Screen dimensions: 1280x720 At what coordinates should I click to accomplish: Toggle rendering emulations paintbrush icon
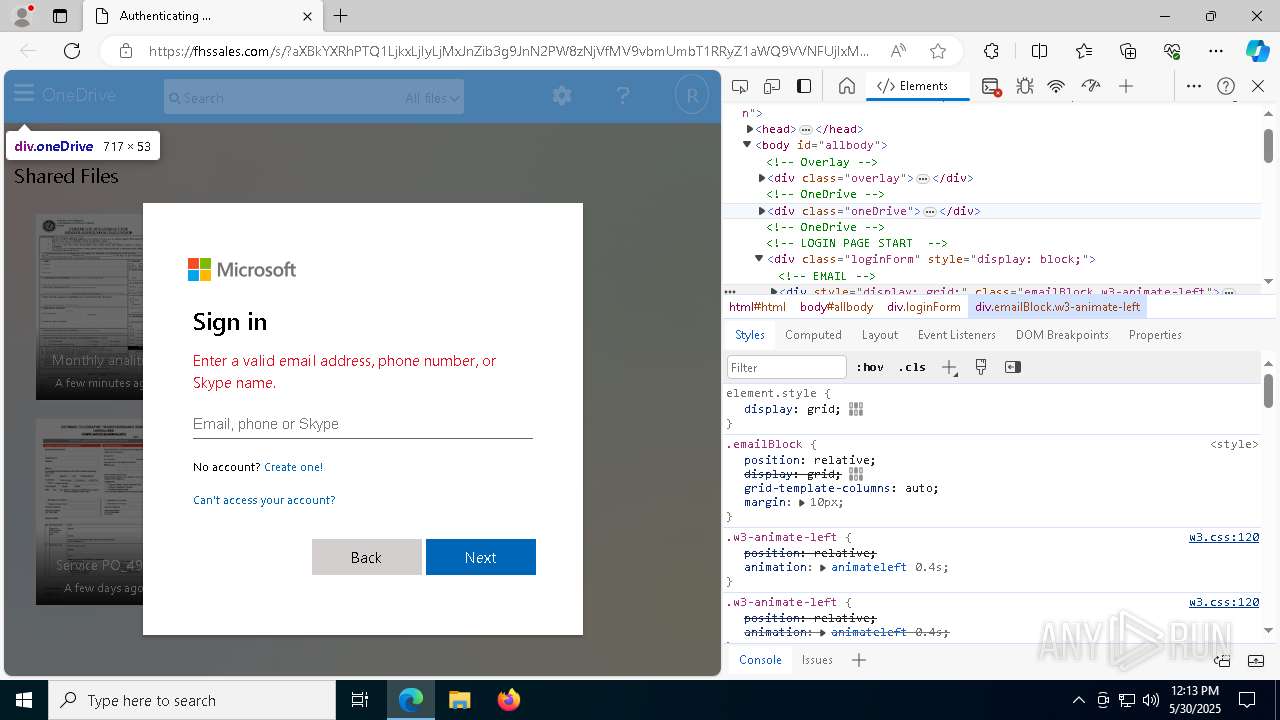coord(981,367)
